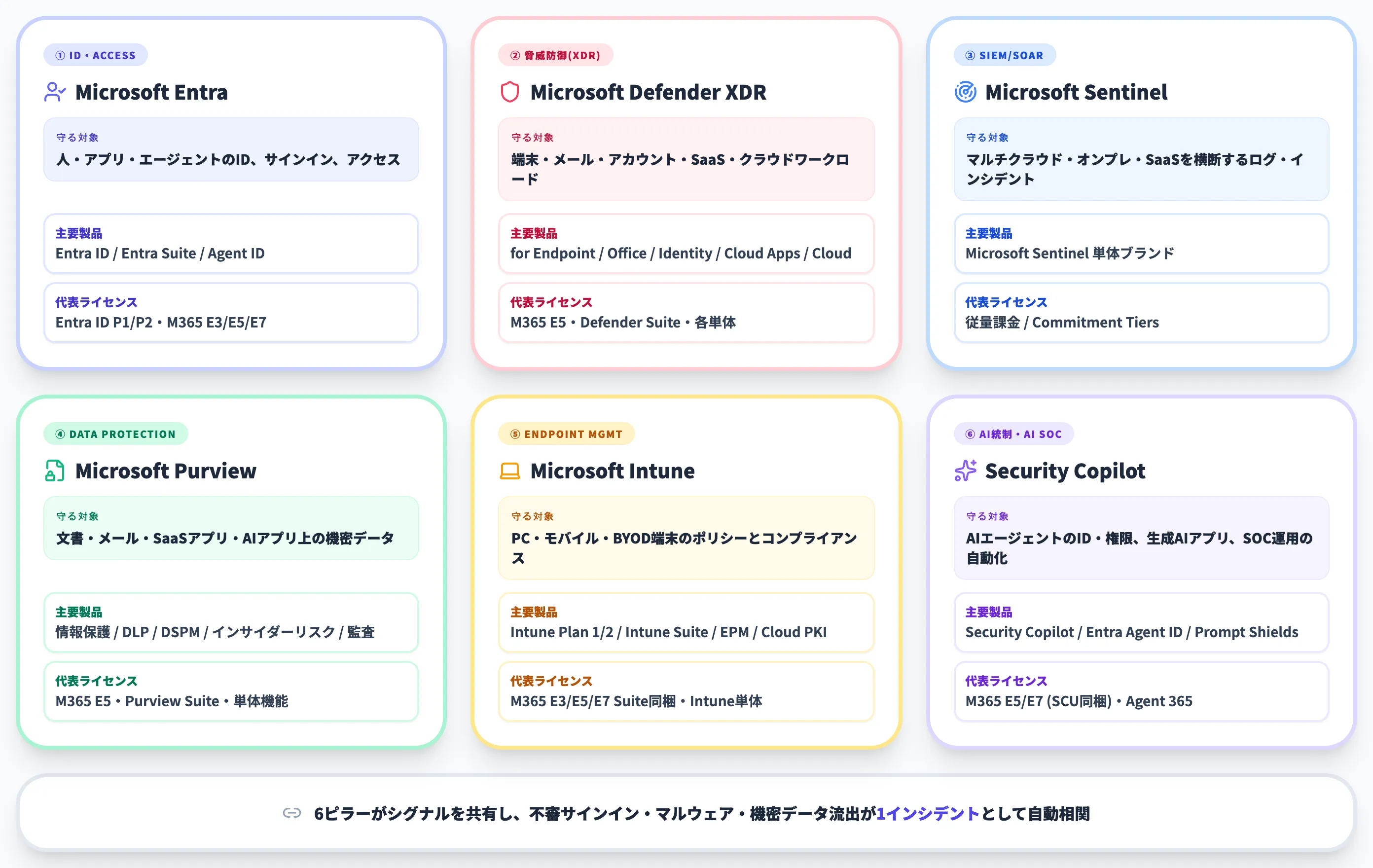The height and width of the screenshot is (868, 1373).
Task: Click the 6ピラーがシグナルを共有し banner text
Action: pyautogui.click(x=701, y=813)
